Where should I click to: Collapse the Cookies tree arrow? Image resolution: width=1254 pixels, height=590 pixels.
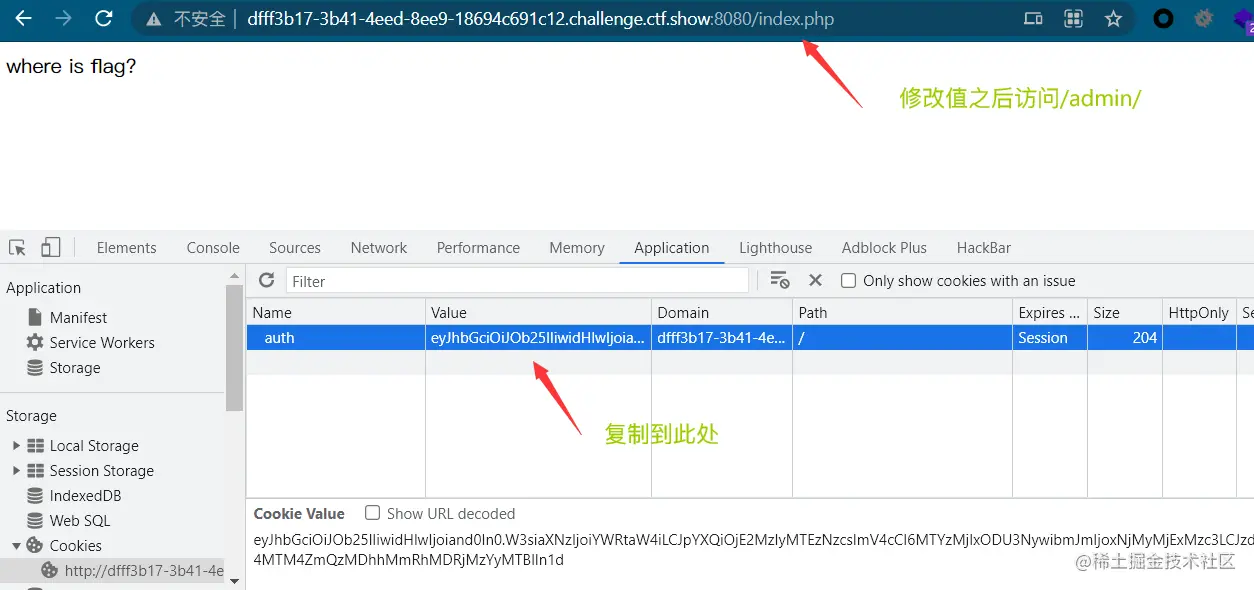16,546
